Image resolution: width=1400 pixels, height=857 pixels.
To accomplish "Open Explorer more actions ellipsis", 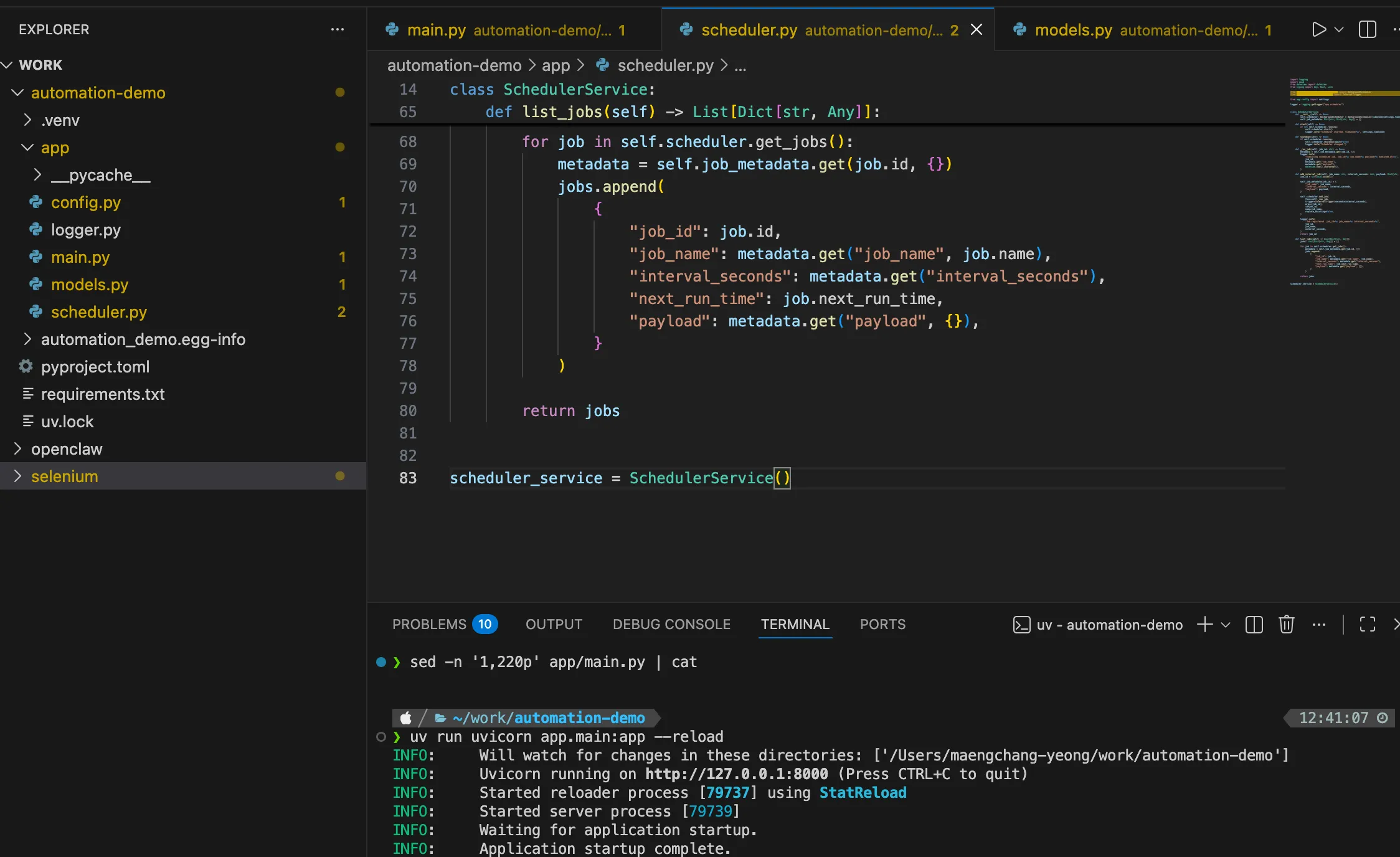I will [x=337, y=29].
